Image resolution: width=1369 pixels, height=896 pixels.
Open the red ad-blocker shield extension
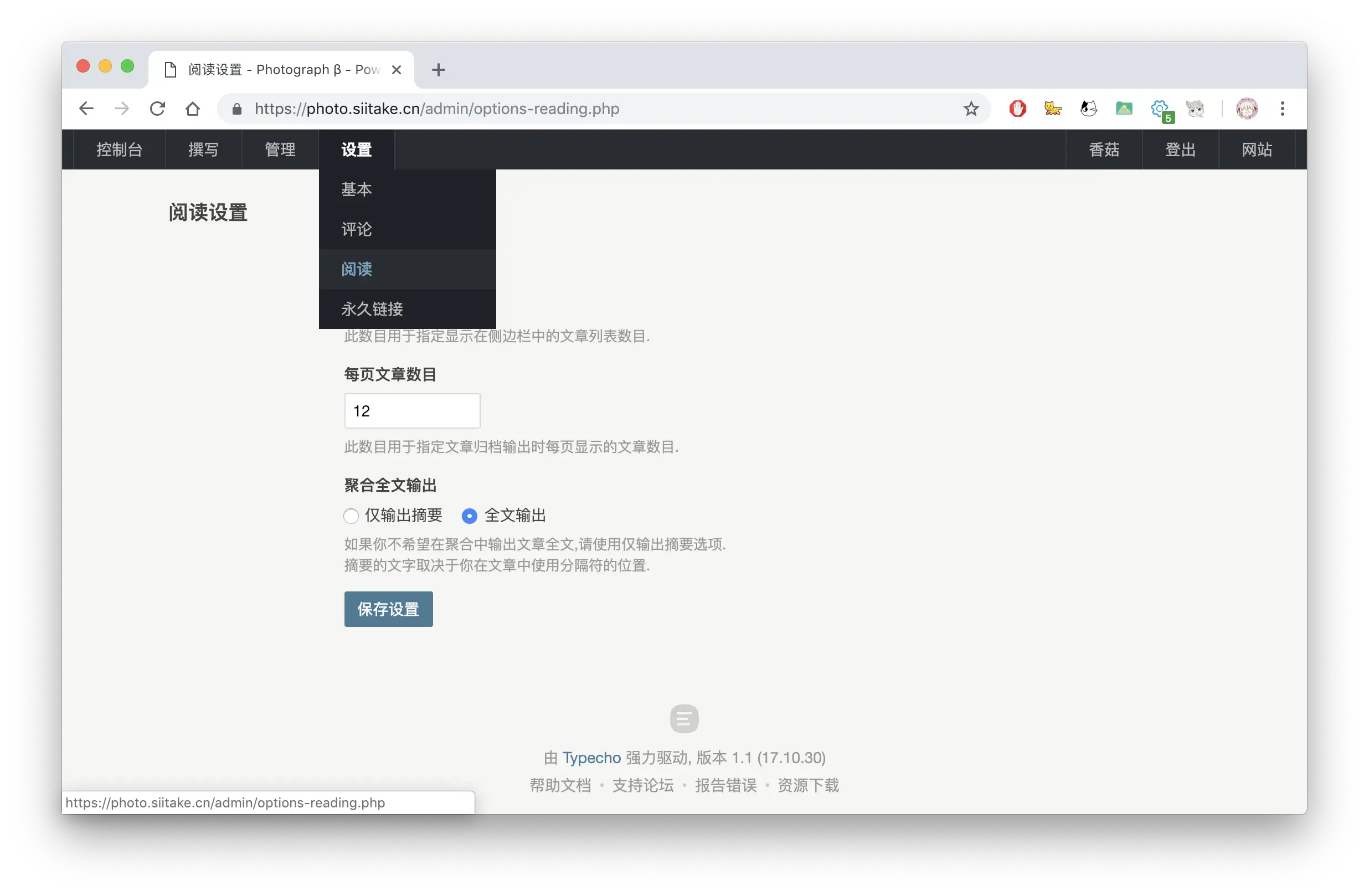(x=1017, y=109)
